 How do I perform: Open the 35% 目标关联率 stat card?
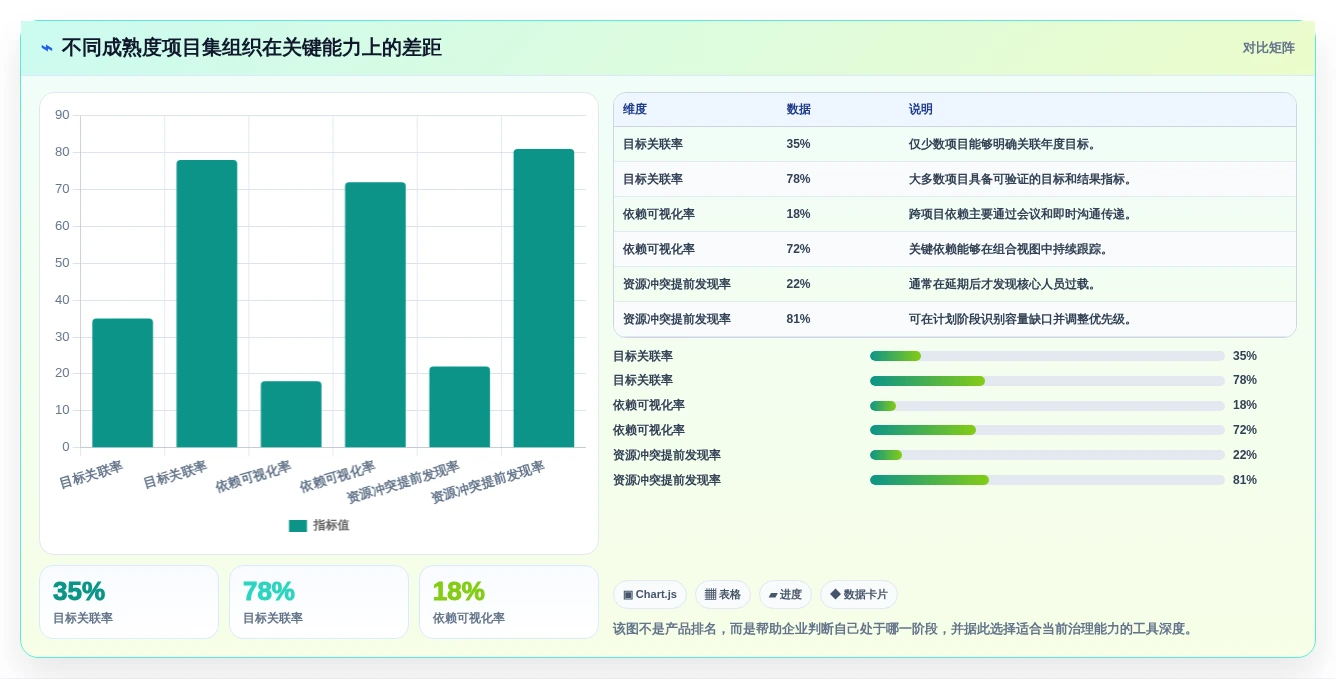point(129,602)
